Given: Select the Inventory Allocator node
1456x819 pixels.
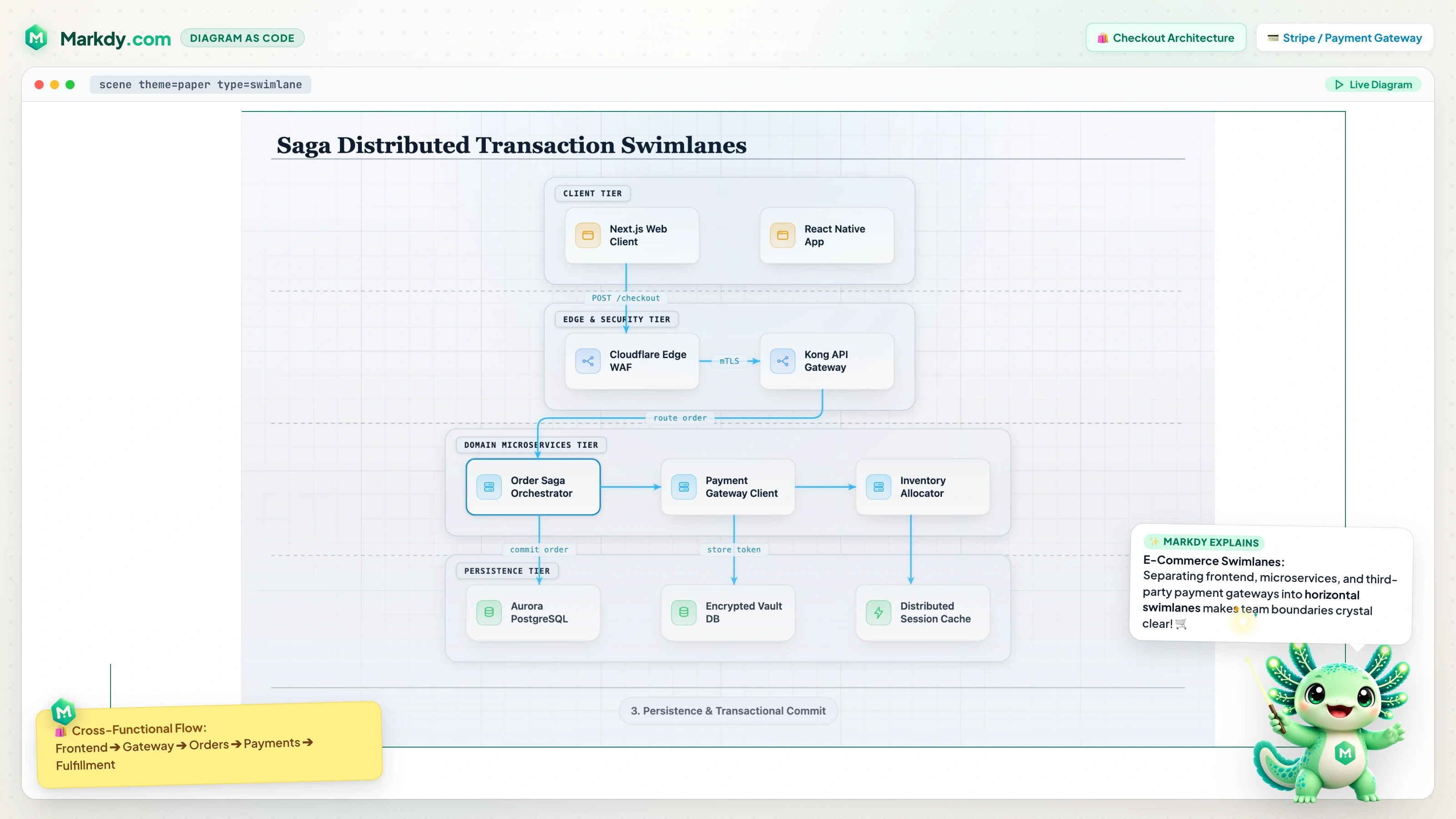Looking at the screenshot, I should click(x=922, y=487).
